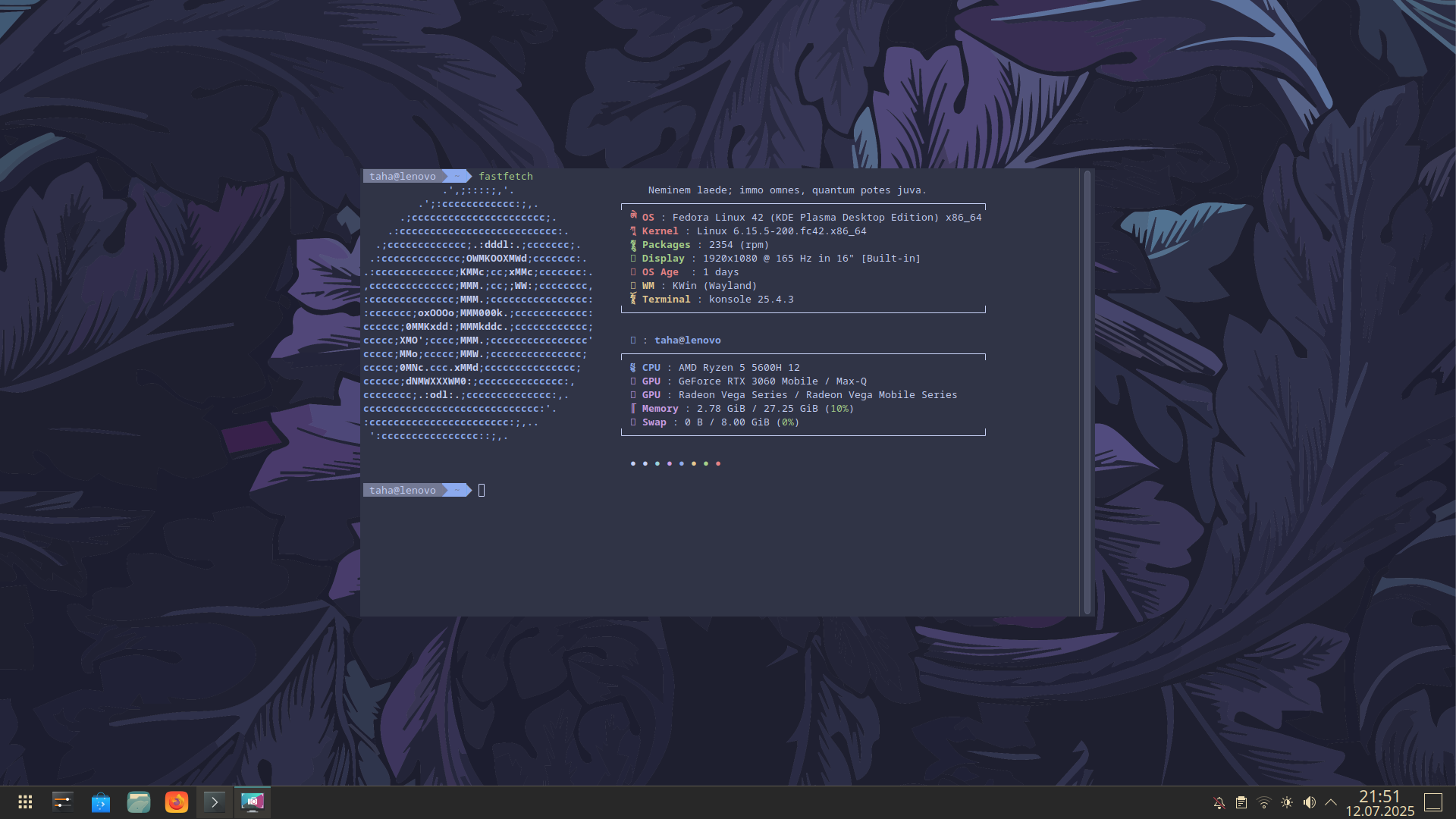Image resolution: width=1456 pixels, height=819 pixels.
Task: Open brightness and color settings
Action: [x=1287, y=802]
